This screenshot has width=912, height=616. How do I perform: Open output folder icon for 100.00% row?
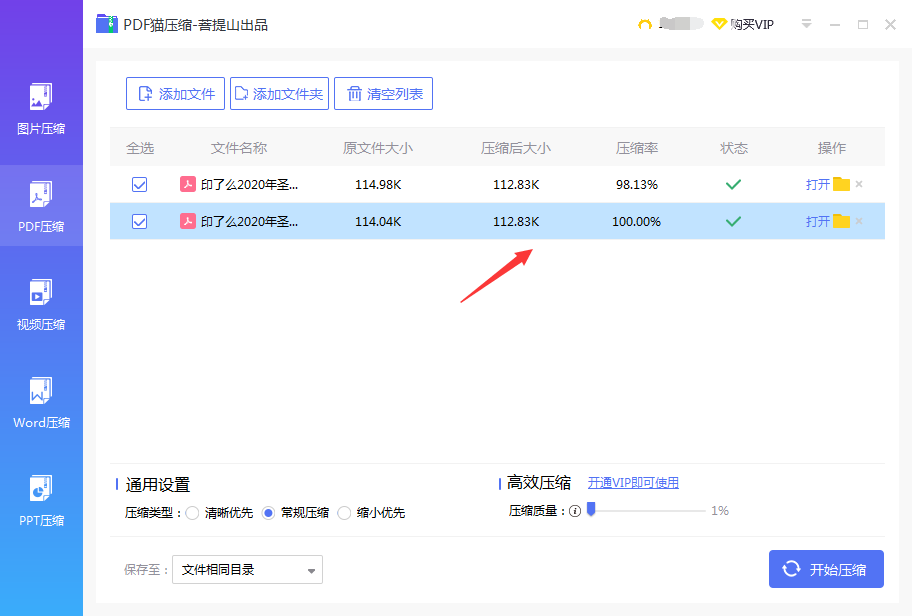841,221
